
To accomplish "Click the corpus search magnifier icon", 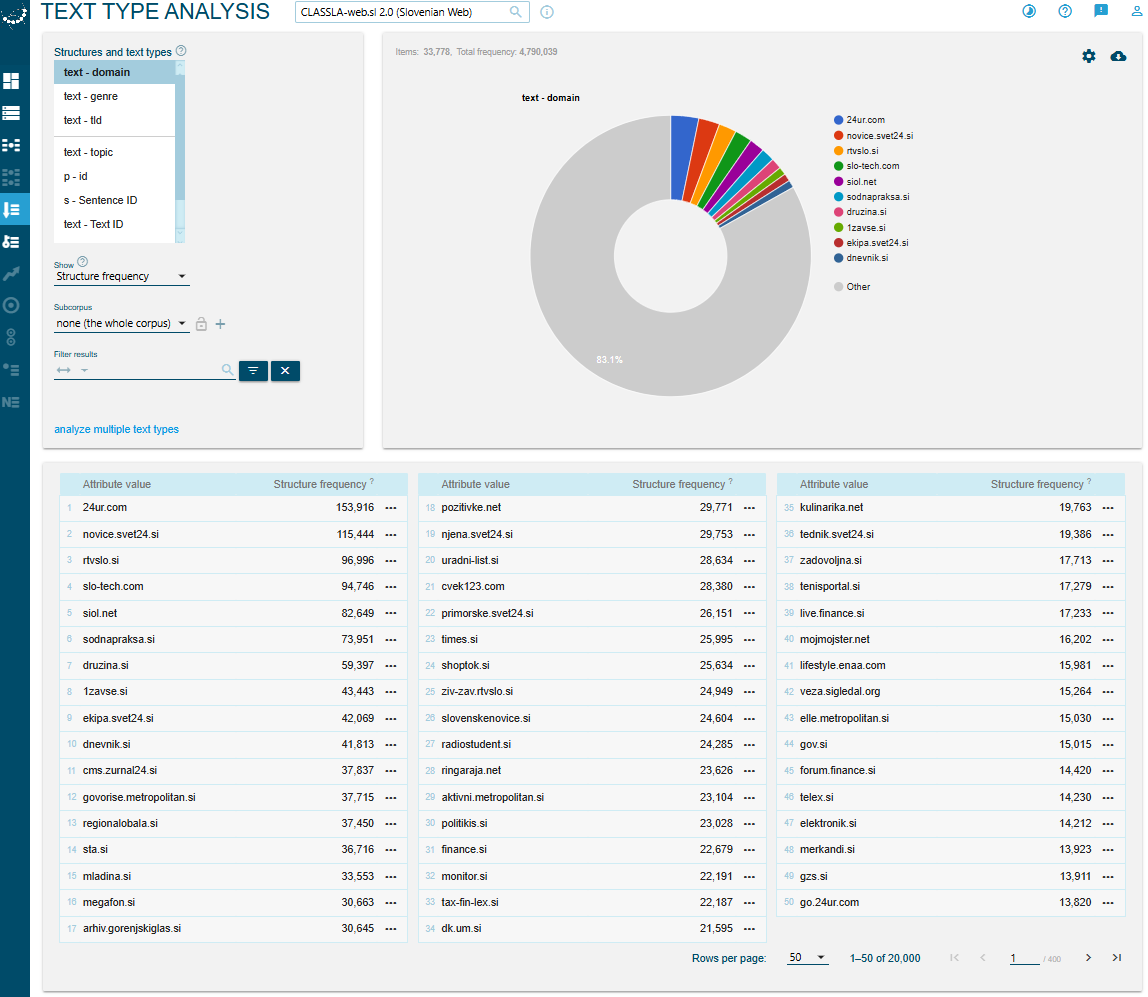I will coord(515,12).
